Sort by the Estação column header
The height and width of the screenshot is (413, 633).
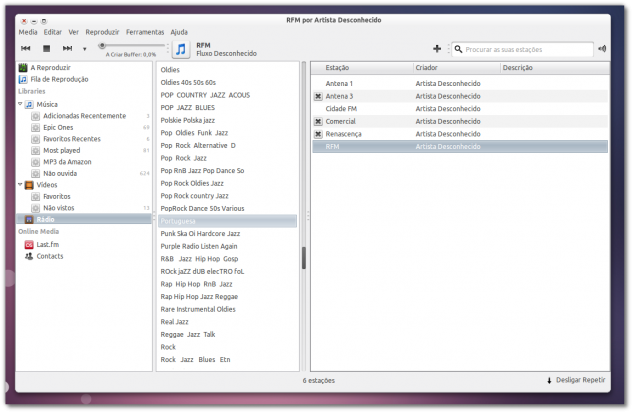click(x=363, y=68)
